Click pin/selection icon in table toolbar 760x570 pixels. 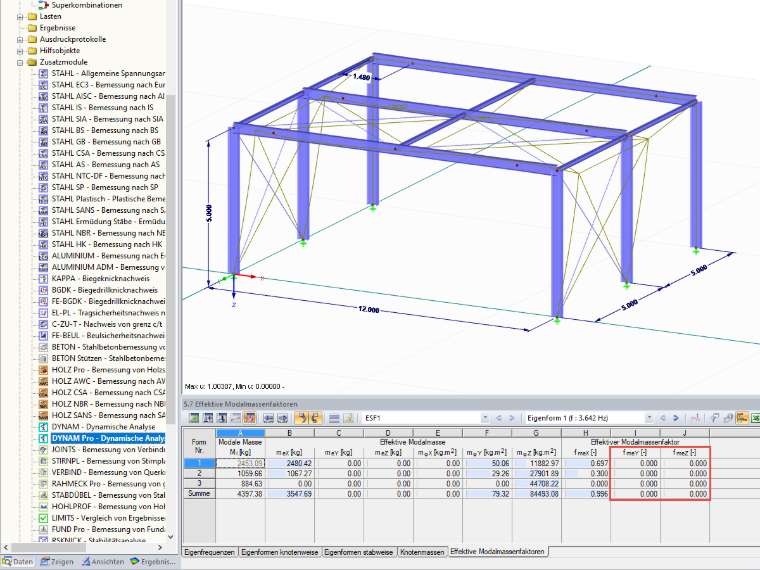[x=714, y=418]
